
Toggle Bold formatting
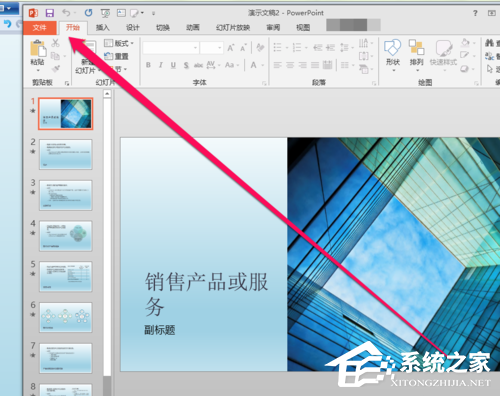(148, 65)
